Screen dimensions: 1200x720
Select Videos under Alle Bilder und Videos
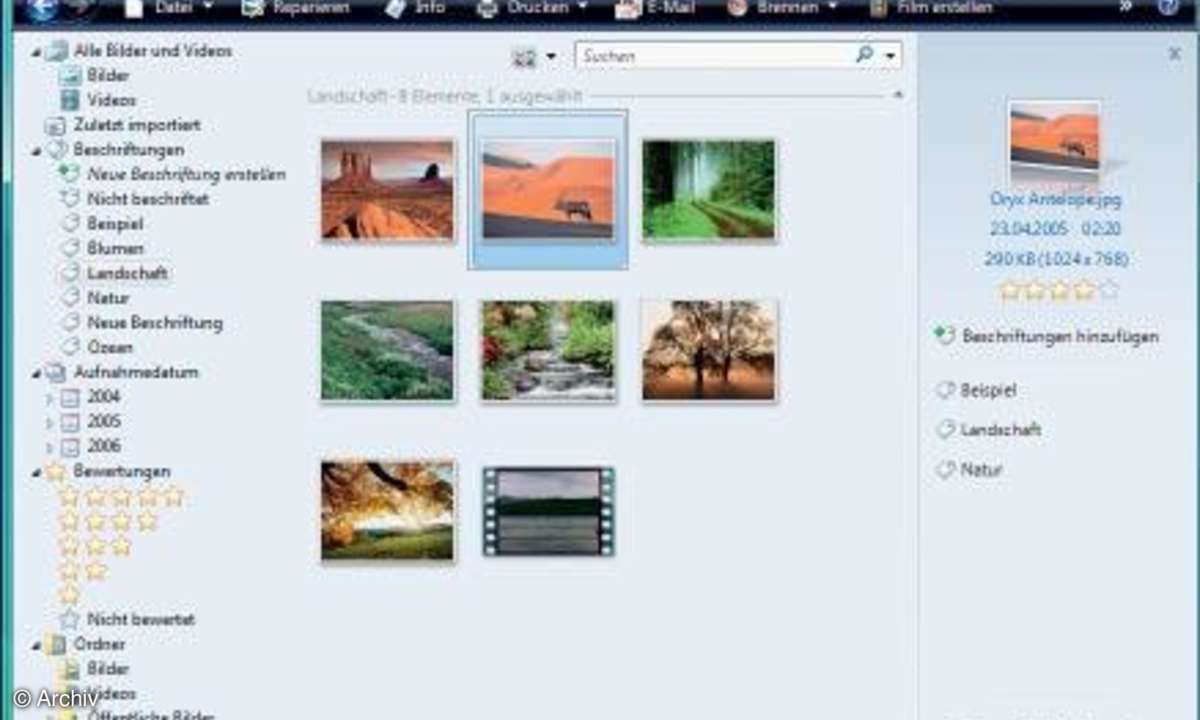coord(111,100)
